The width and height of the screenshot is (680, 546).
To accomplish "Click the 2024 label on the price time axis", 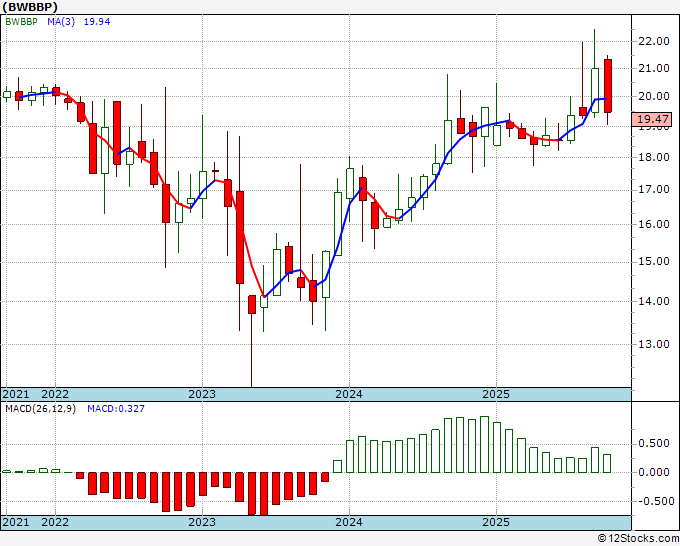I will point(349,394).
